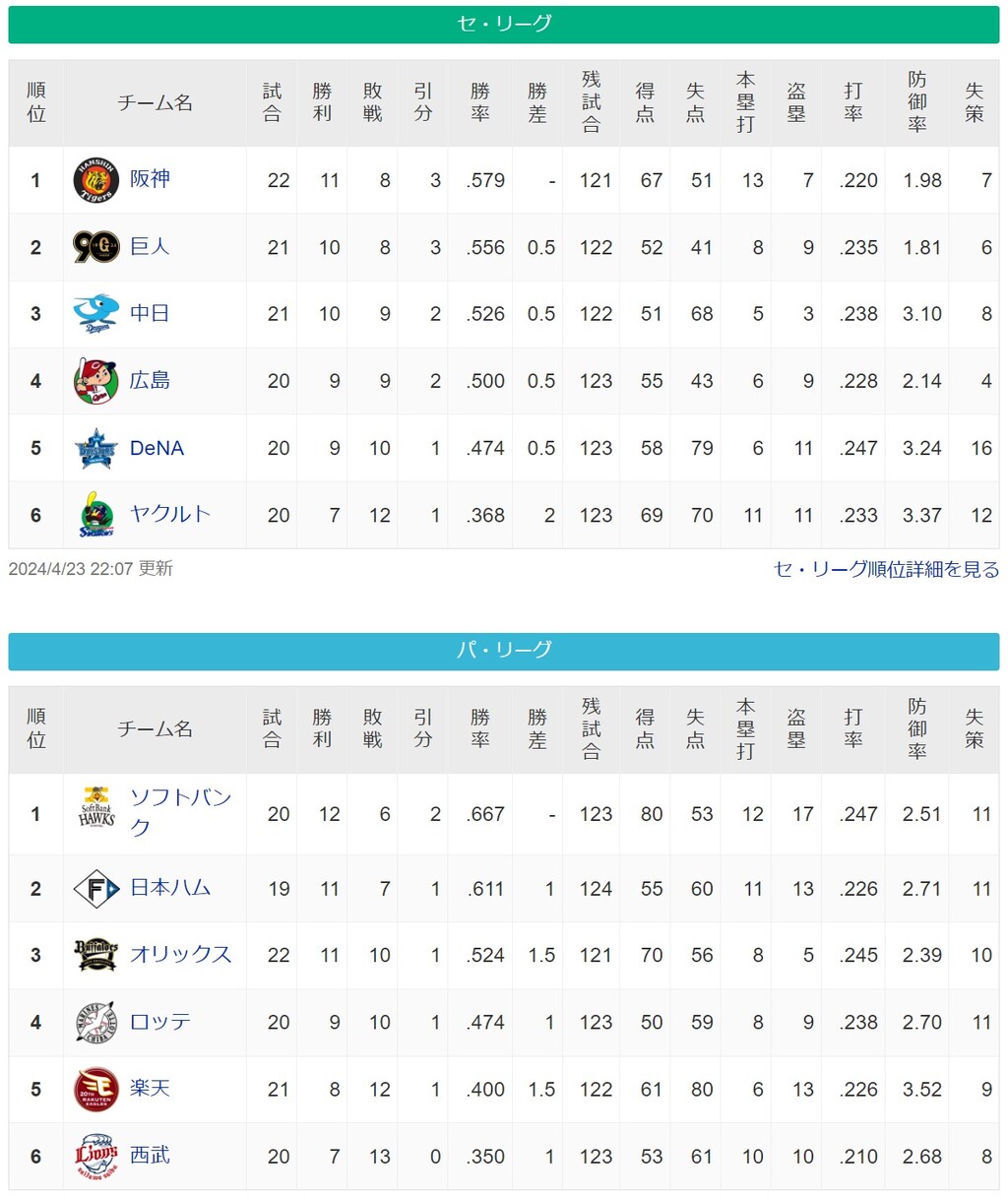Image resolution: width=1008 pixels, height=1197 pixels.
Task: Select the パ・リーグ header bar
Action: (504, 651)
